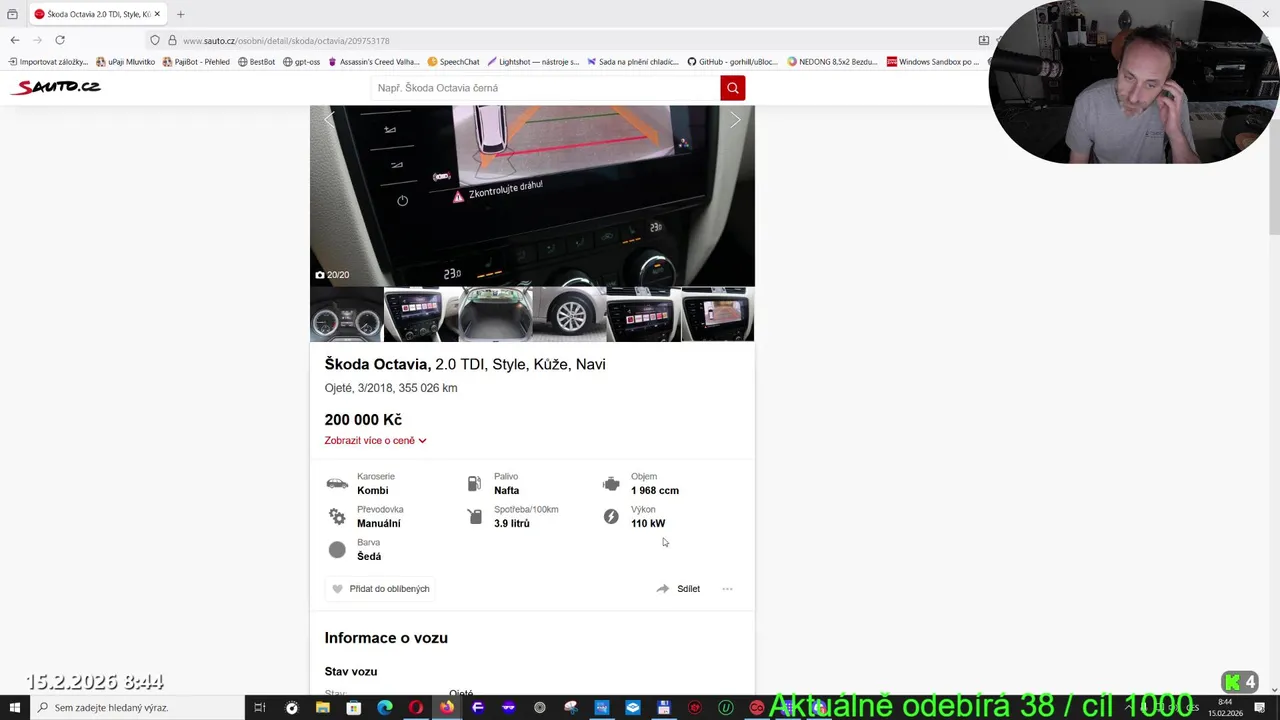Select the last thumbnail with parking camera
1280x720 pixels.
pyautogui.click(x=718, y=315)
